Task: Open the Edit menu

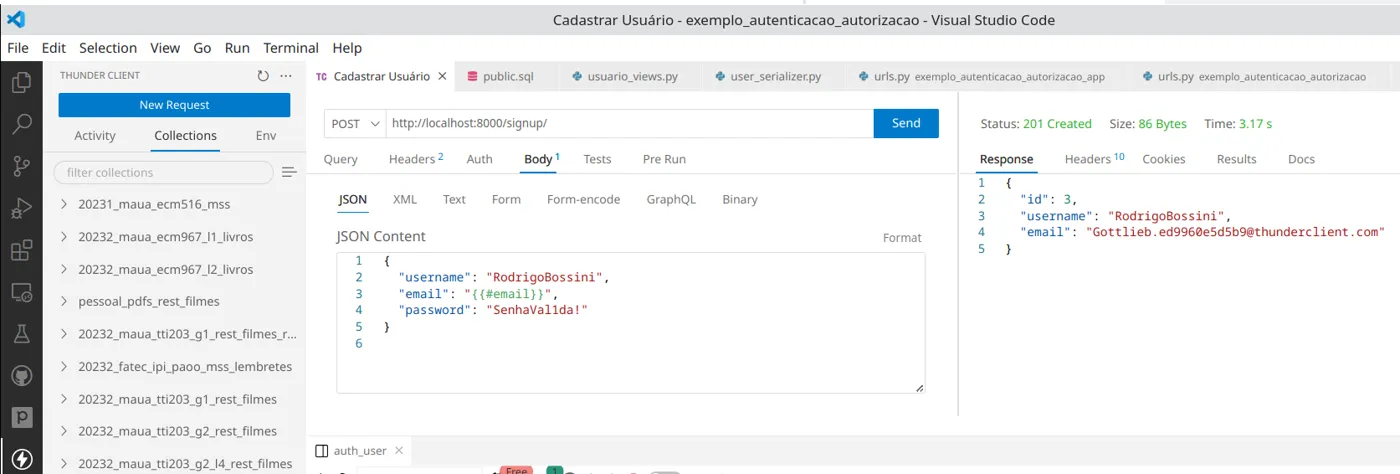Action: [54, 48]
